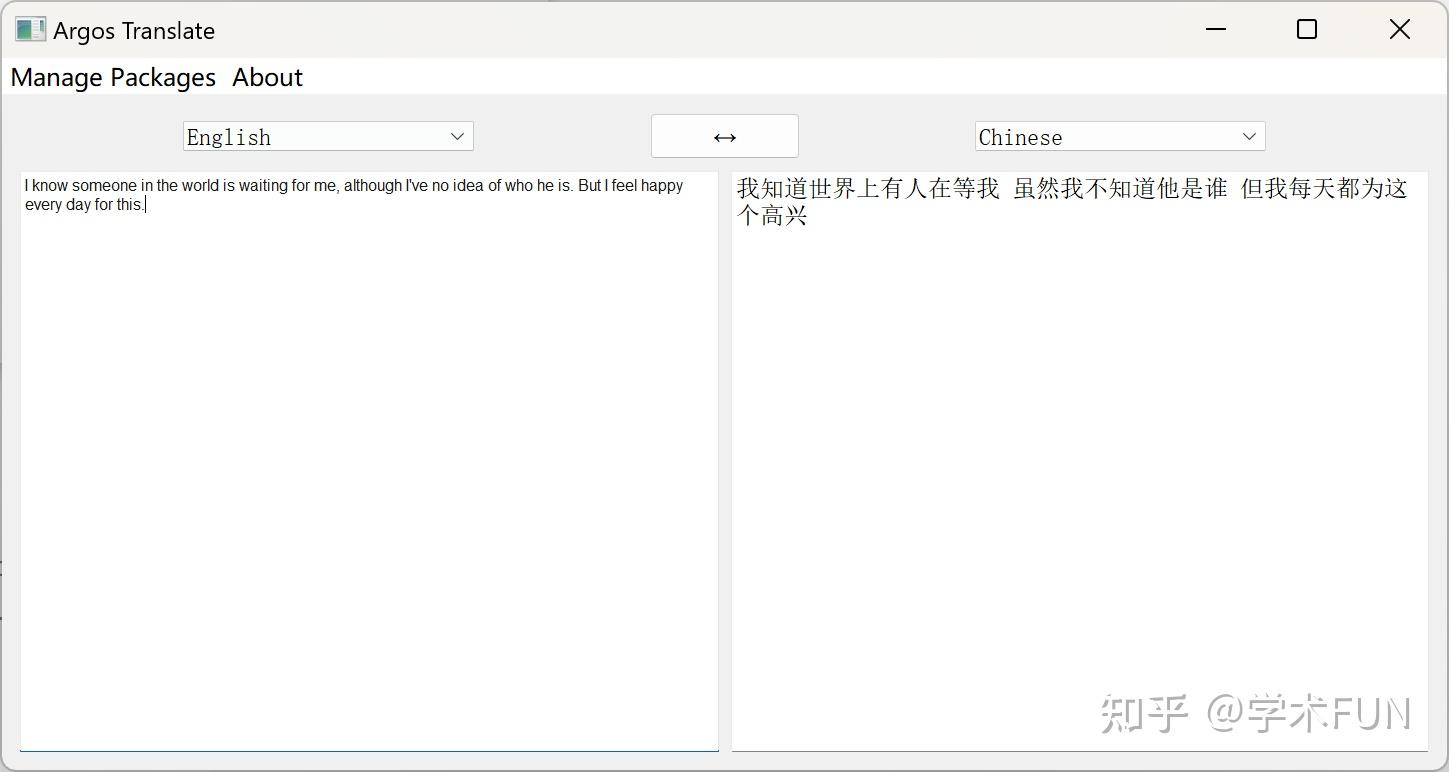
Task: Click the minimize icon in the title bar
Action: [1215, 29]
